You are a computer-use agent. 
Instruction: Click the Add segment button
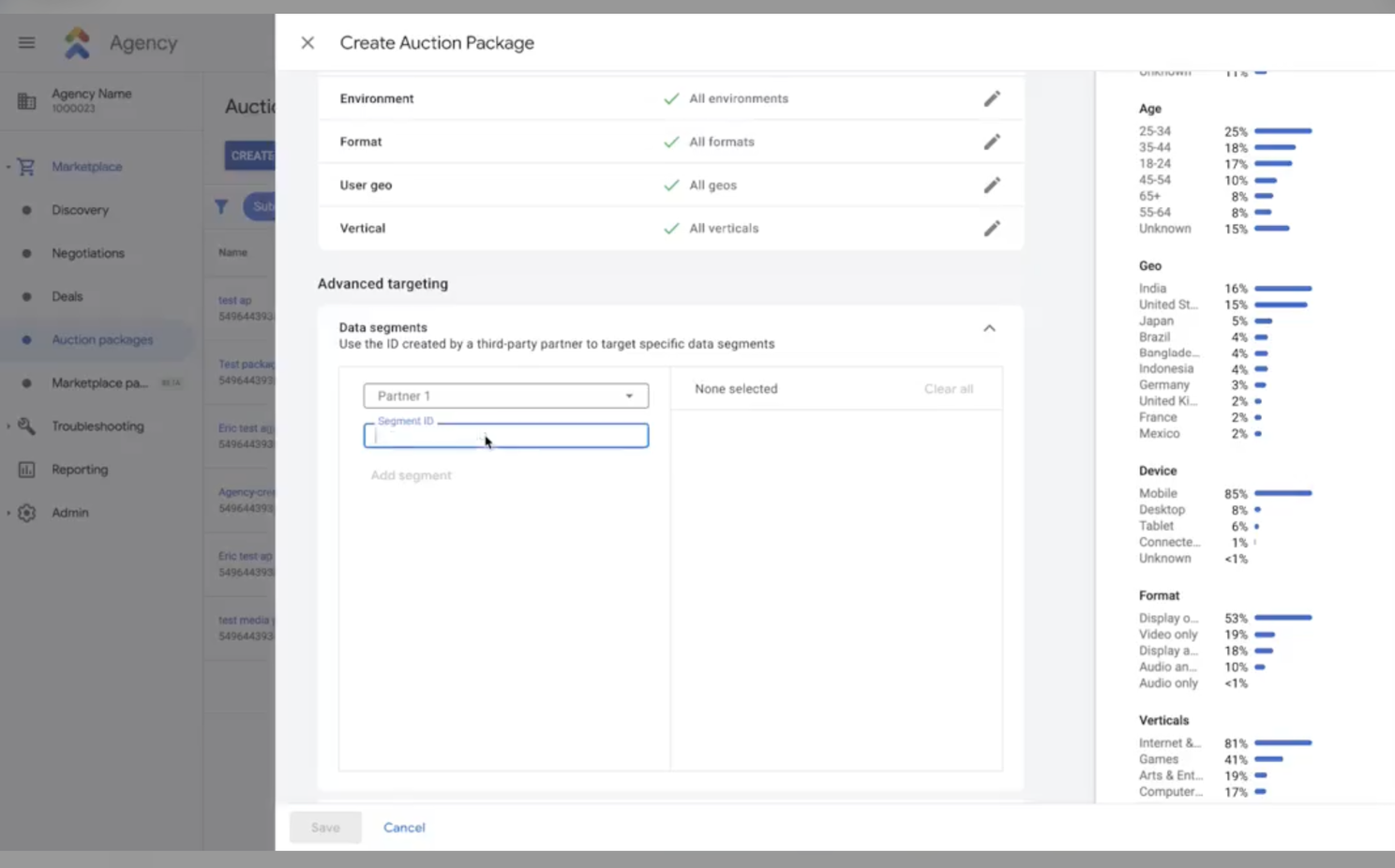click(411, 475)
